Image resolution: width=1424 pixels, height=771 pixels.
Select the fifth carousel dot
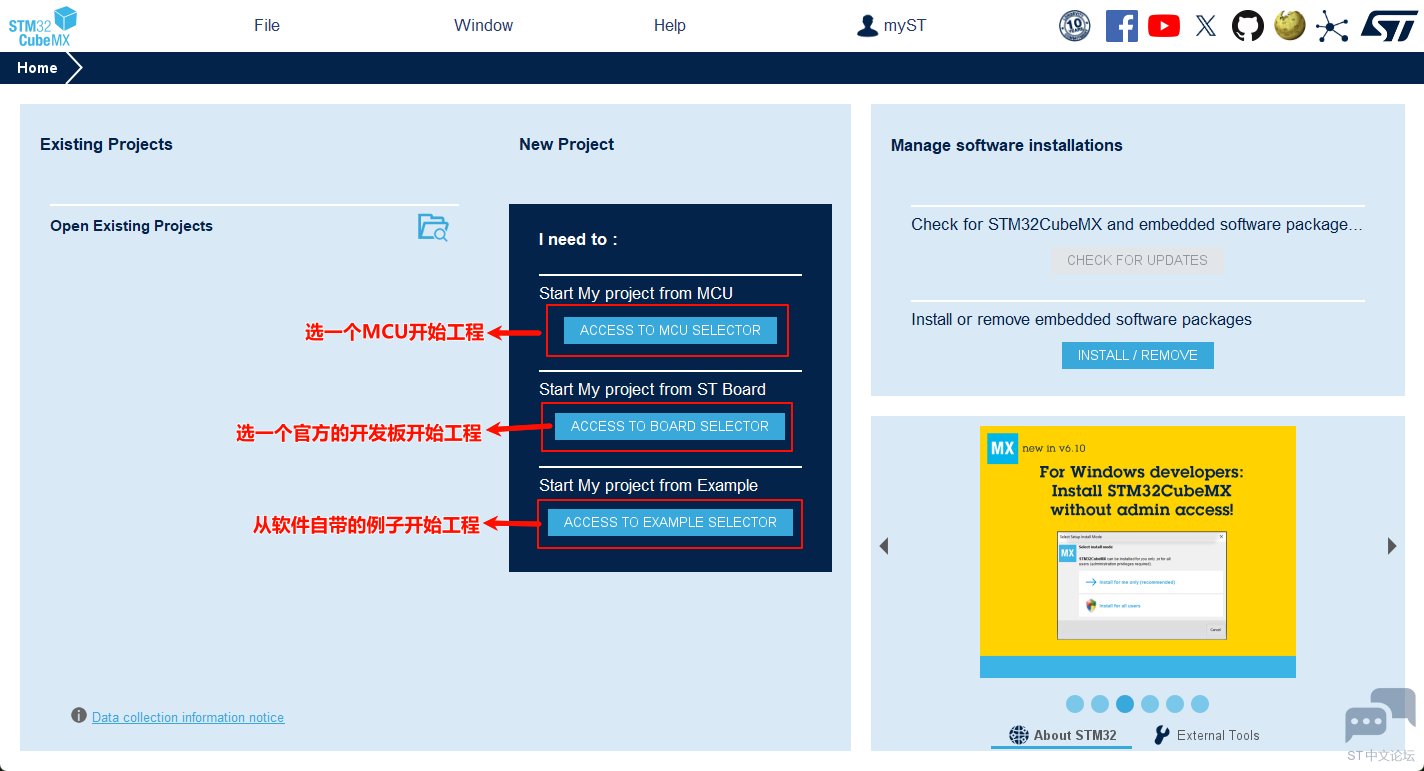(x=1175, y=704)
